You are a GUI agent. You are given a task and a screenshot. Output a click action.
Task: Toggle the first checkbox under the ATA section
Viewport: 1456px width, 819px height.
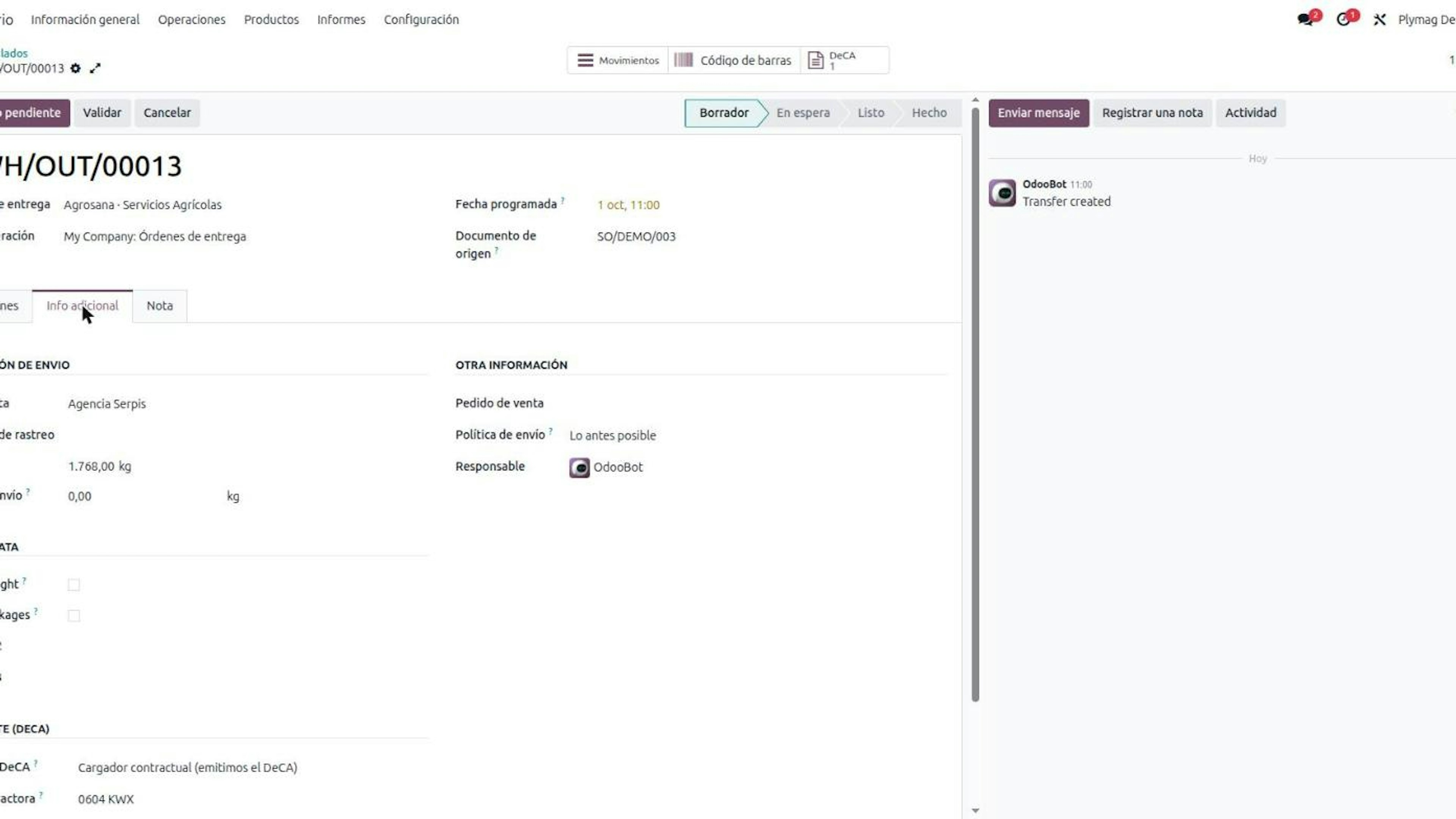click(74, 584)
